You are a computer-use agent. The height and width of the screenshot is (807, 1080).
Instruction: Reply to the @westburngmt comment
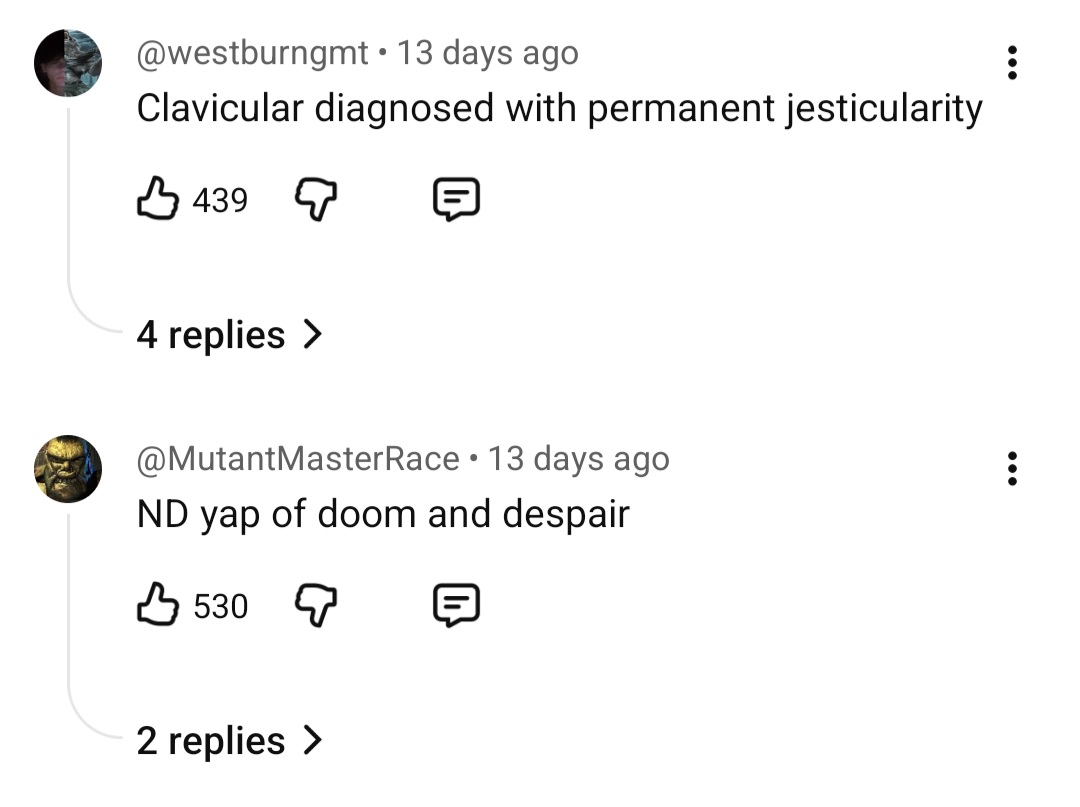456,201
